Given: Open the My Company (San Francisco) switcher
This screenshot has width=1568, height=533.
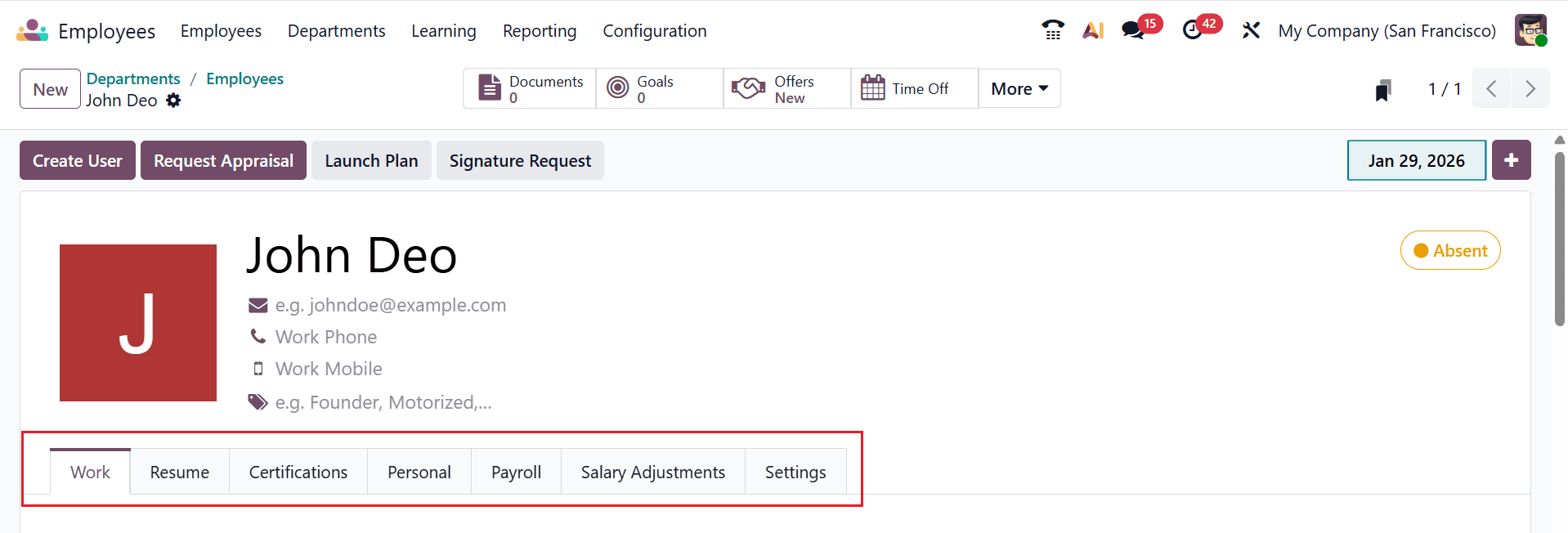Looking at the screenshot, I should click(x=1387, y=31).
